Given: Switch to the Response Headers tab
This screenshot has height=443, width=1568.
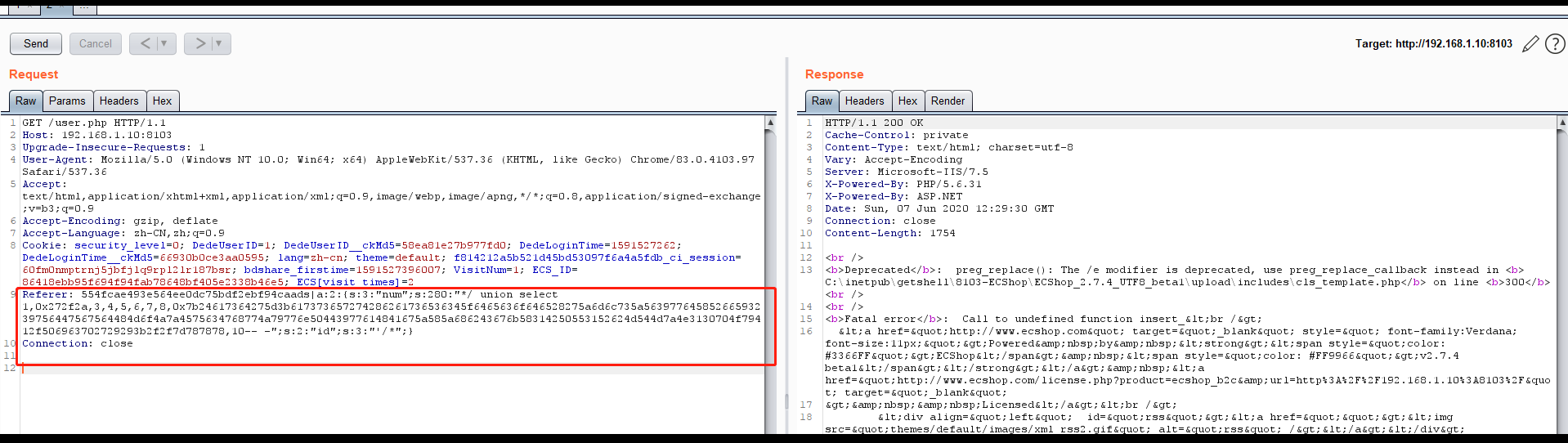Looking at the screenshot, I should (864, 101).
